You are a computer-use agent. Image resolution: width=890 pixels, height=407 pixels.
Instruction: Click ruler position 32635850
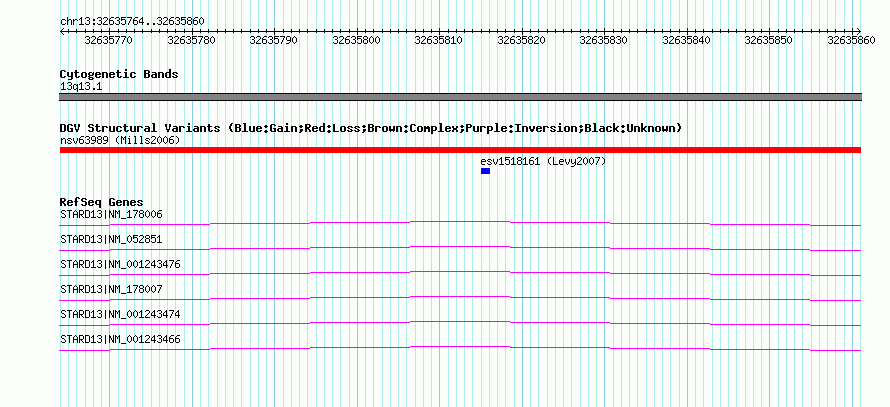click(x=769, y=40)
